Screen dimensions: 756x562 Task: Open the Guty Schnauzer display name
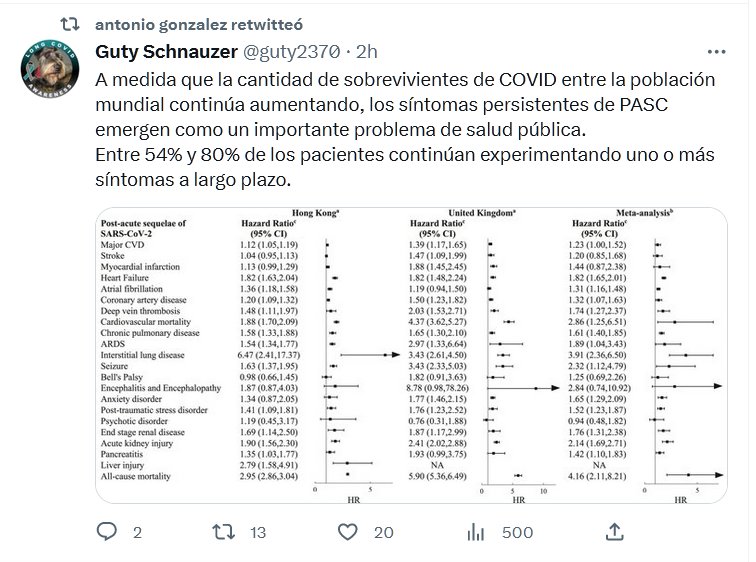163,50
